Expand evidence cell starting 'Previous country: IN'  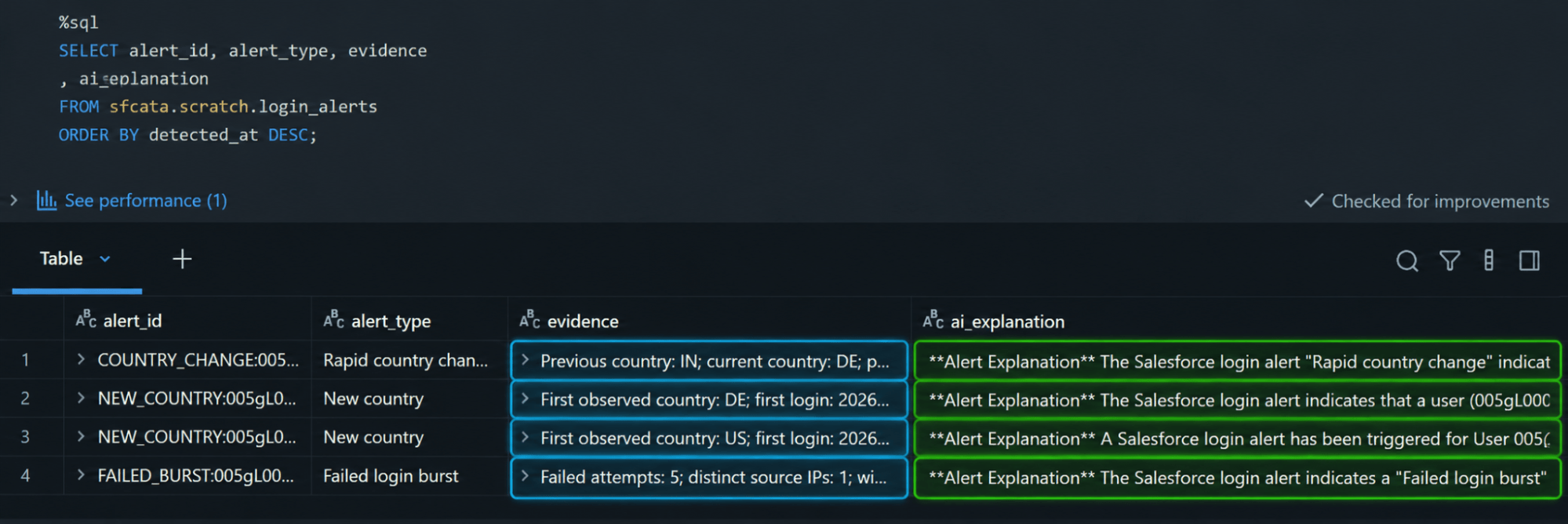(x=526, y=360)
